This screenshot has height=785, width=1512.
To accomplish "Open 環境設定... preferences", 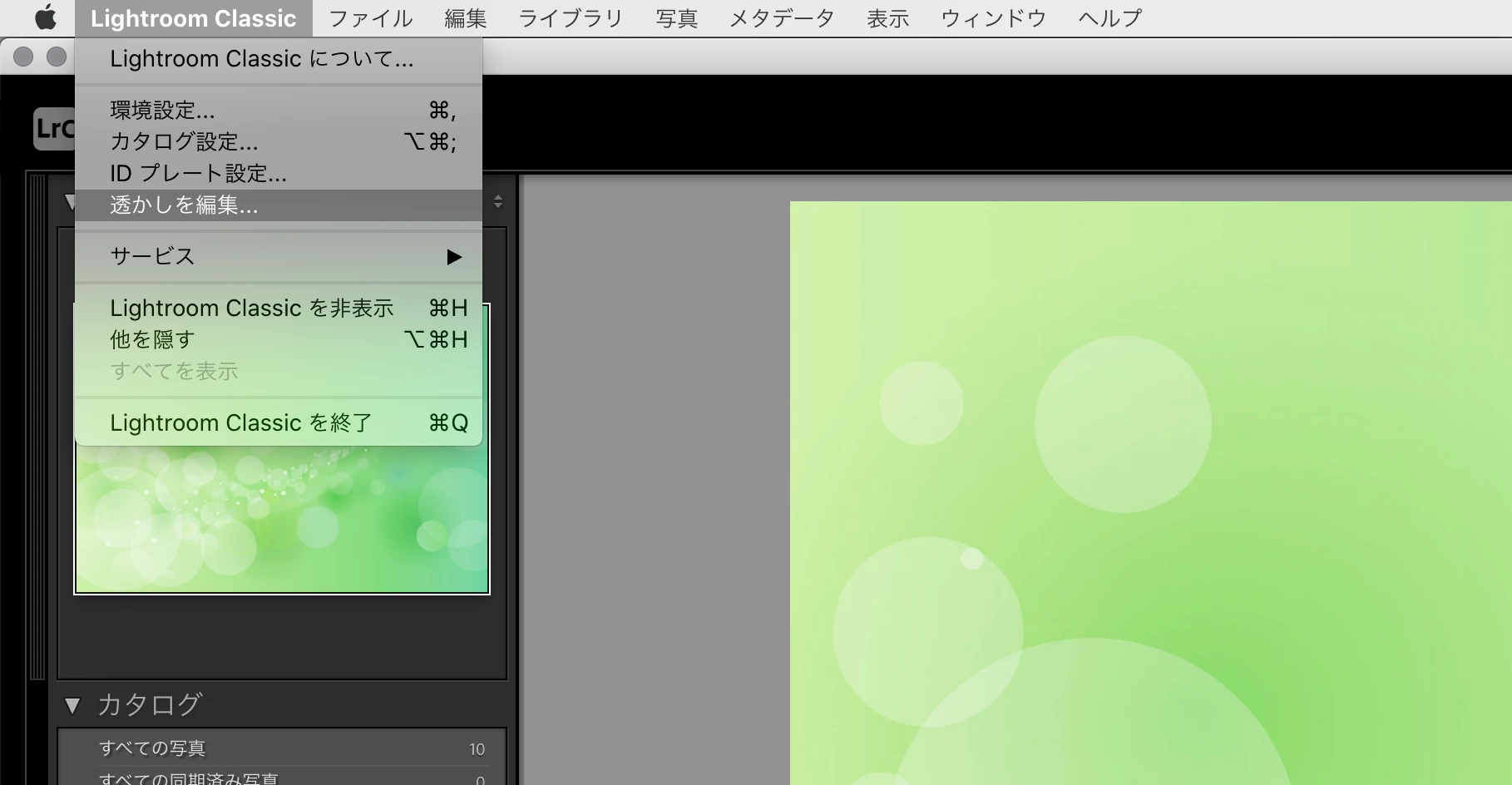I will 279,110.
